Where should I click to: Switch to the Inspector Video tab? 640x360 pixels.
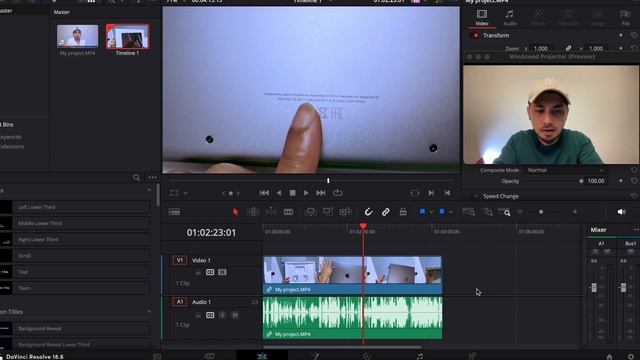(482, 18)
